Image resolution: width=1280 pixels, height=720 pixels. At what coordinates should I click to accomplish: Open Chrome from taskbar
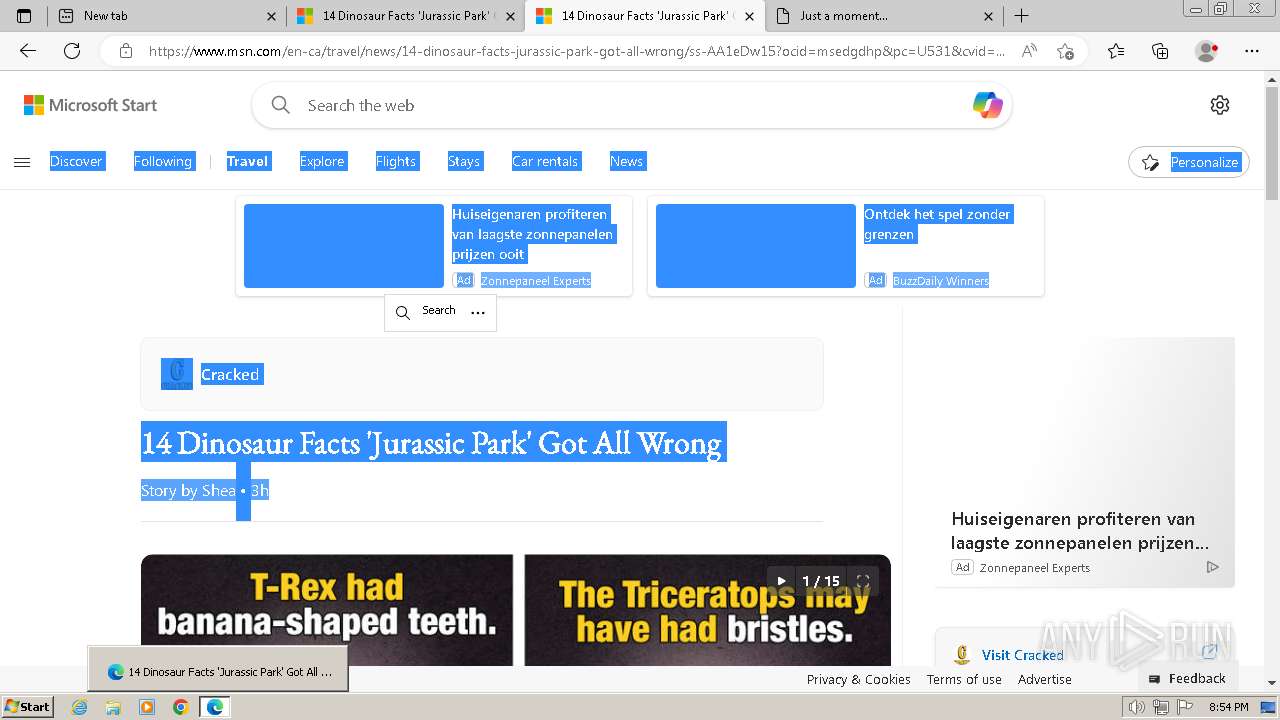pyautogui.click(x=180, y=707)
